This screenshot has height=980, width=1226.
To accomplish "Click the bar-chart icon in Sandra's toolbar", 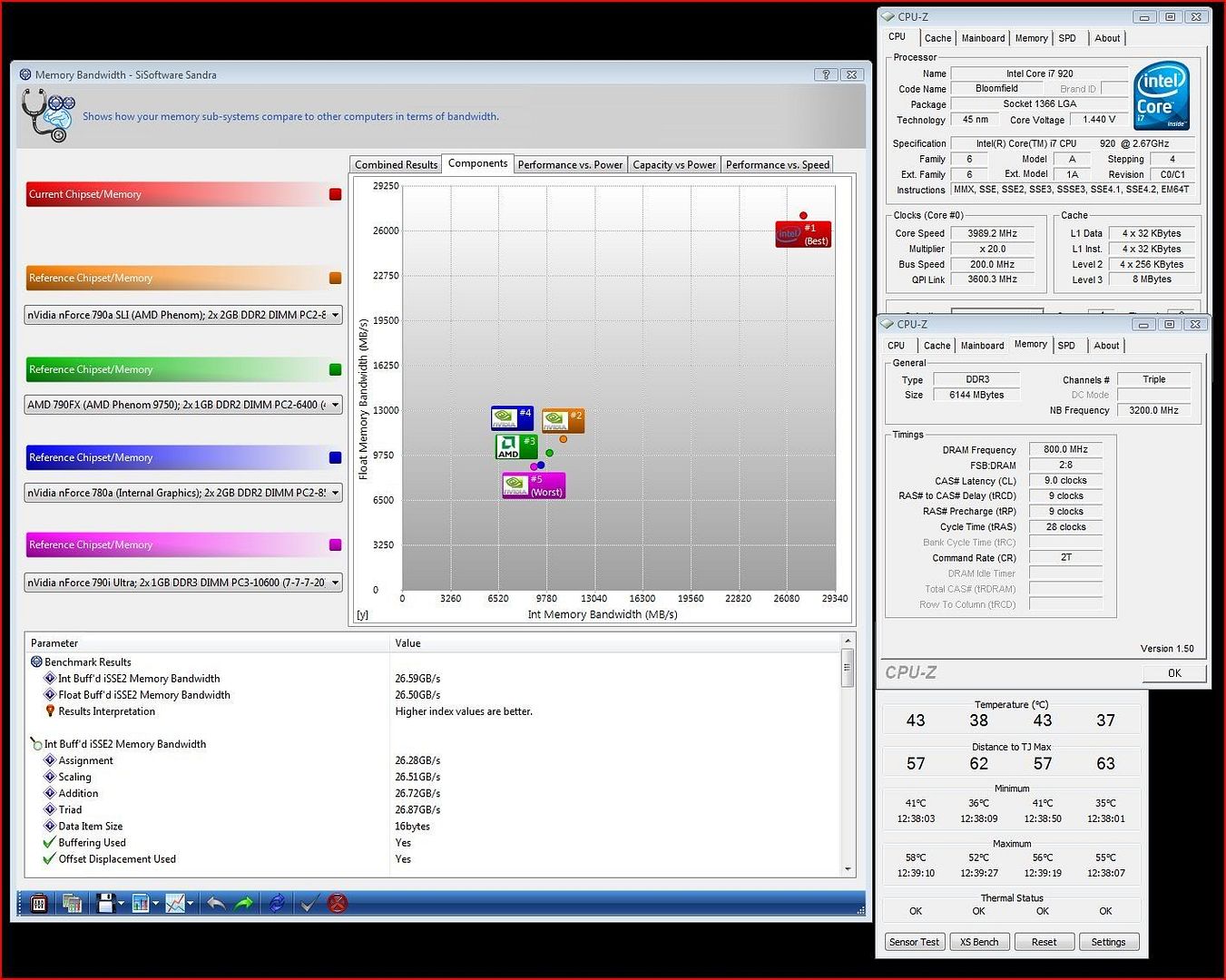I will pos(141,903).
